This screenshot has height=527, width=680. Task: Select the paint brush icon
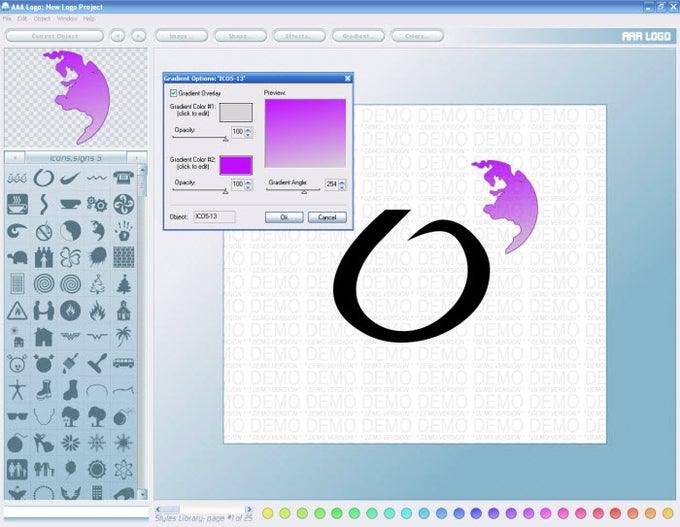pos(70,363)
